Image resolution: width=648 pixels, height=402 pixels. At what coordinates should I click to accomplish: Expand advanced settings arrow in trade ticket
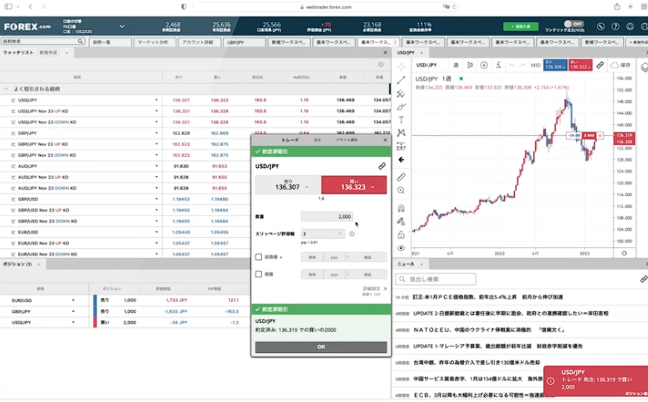click(385, 289)
